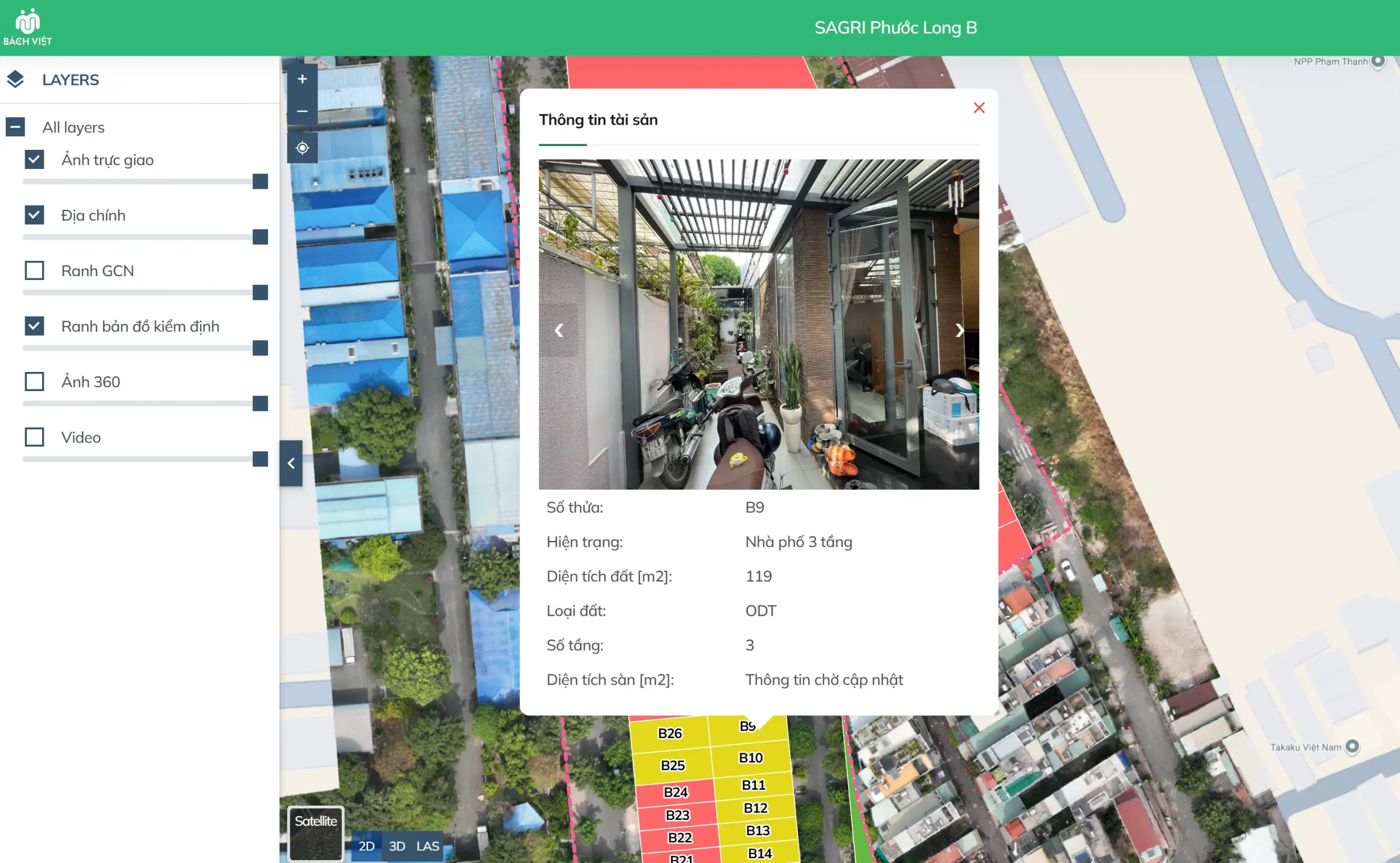Click the locate-me crosshair button
The width and height of the screenshot is (1400, 863).
pos(302,148)
